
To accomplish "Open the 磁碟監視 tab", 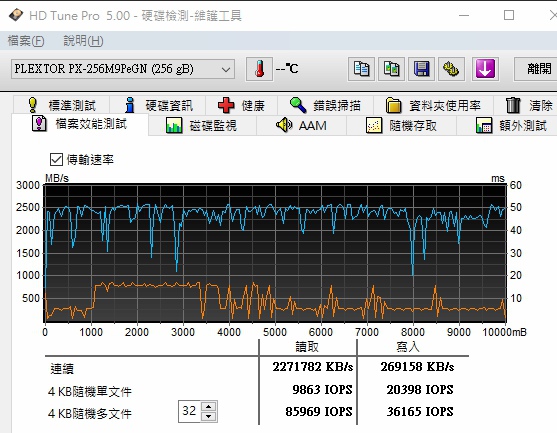I will 202,125.
